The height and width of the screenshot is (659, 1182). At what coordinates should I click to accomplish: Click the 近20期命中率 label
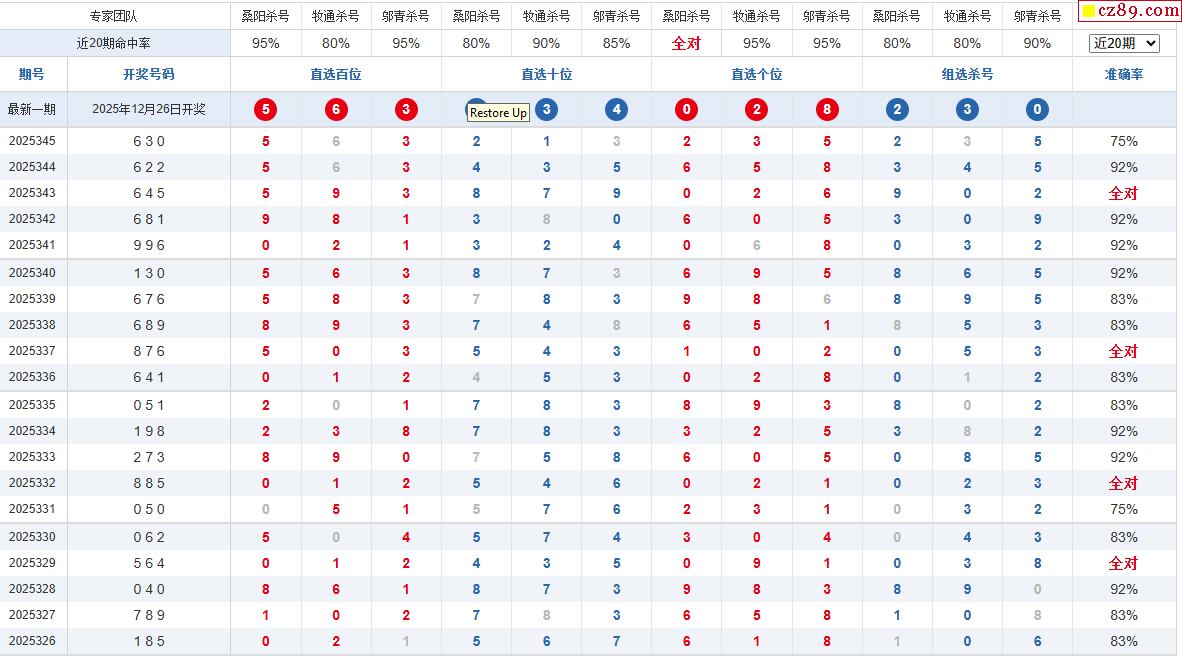(114, 43)
